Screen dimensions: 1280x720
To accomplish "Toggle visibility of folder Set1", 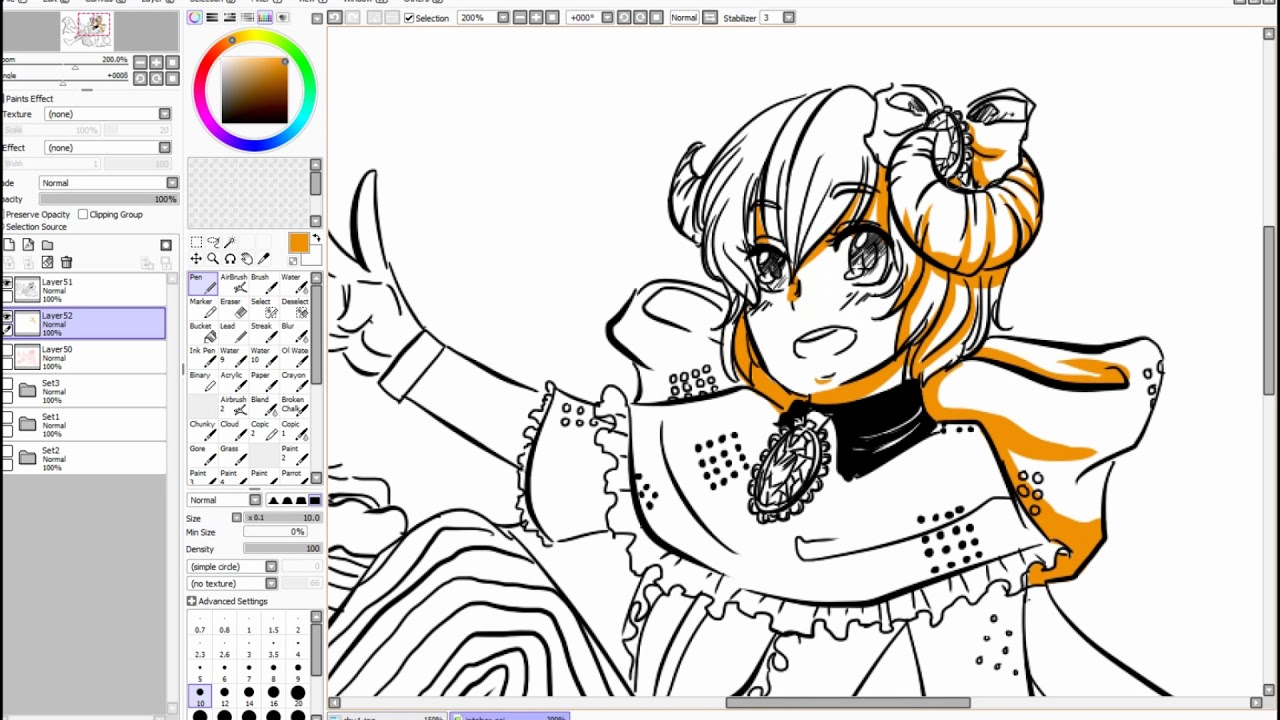I will (x=7, y=419).
